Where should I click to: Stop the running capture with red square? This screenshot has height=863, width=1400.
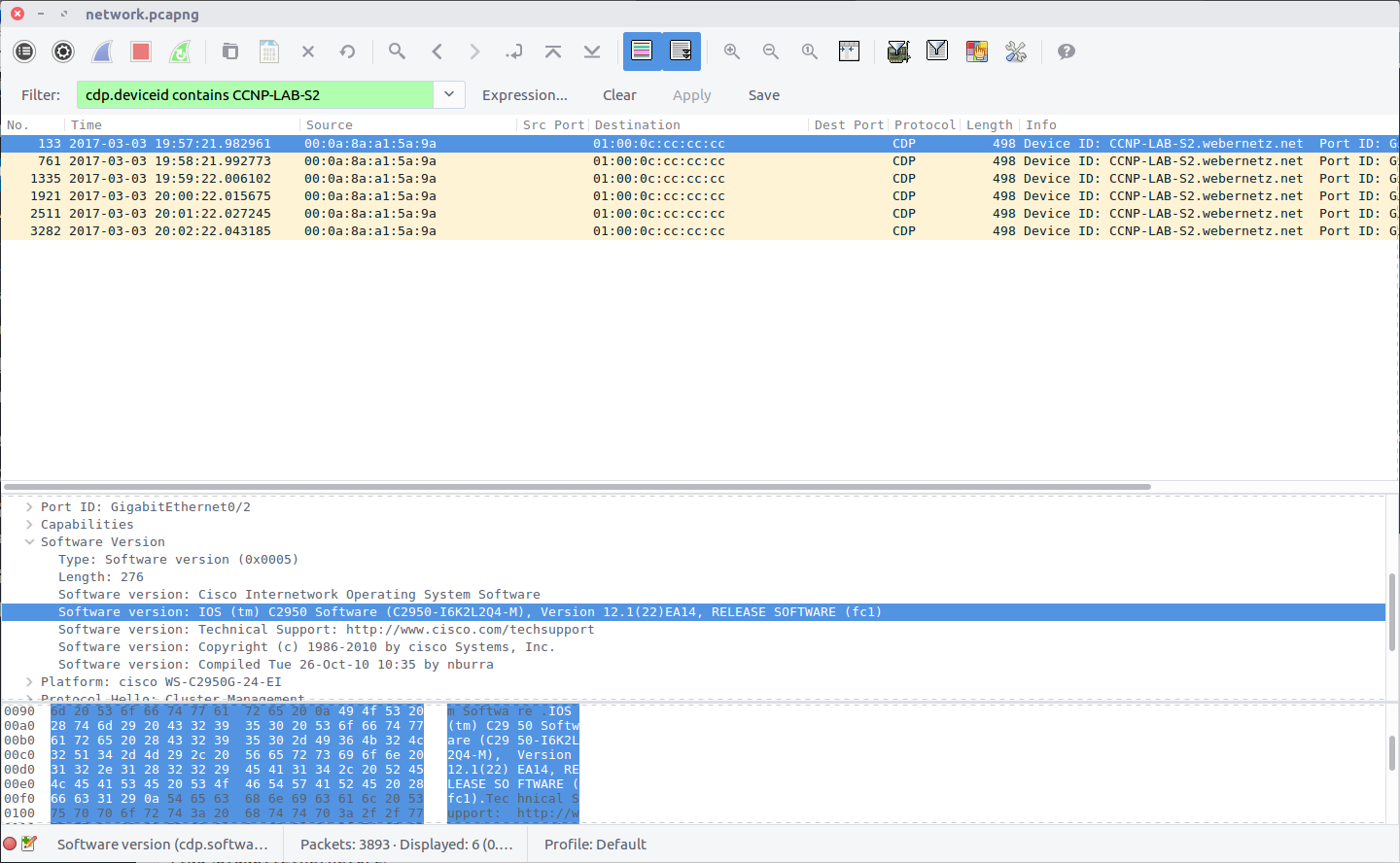(x=141, y=52)
